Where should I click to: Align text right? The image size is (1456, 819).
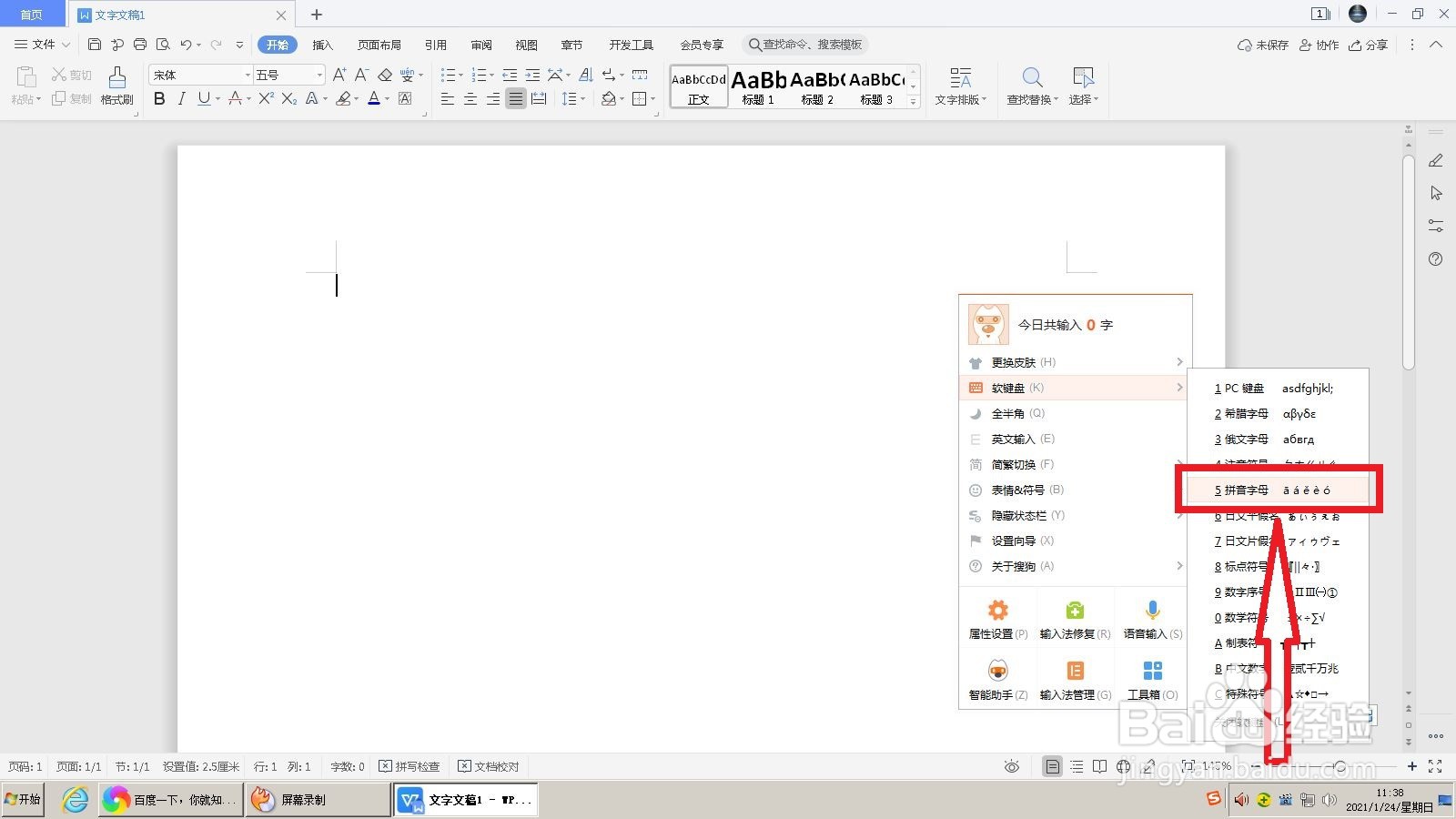(493, 98)
